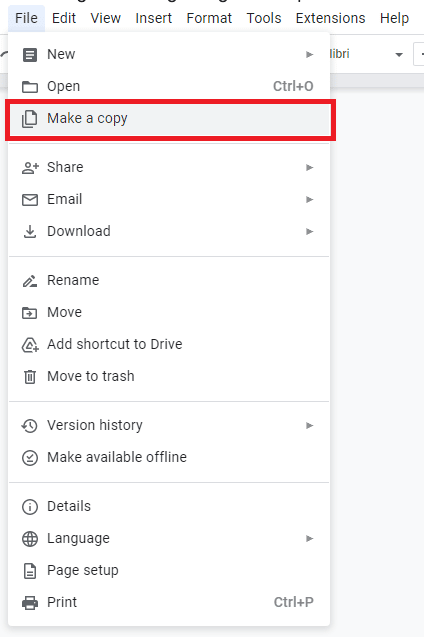The height and width of the screenshot is (637, 424).
Task: Choose Add shortcut to Drive
Action: [x=169, y=344]
